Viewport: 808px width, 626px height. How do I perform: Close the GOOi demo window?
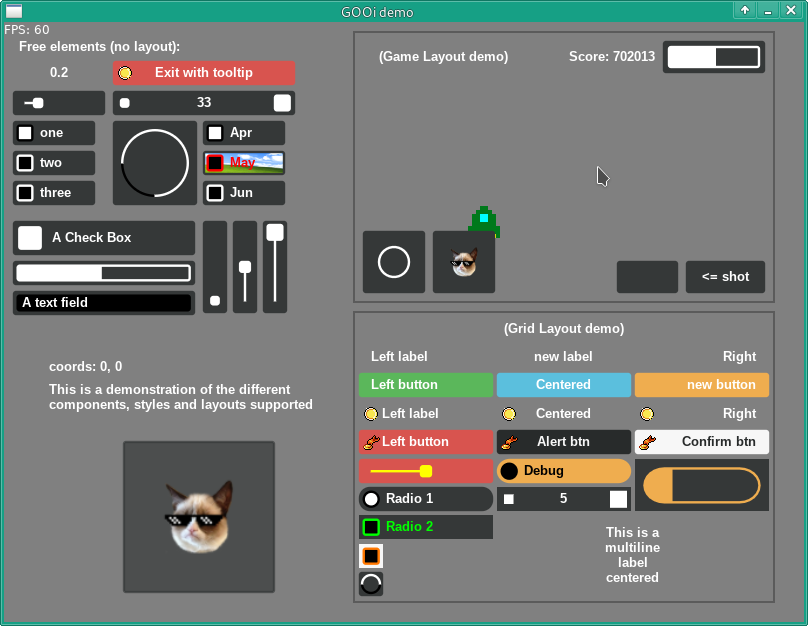(x=791, y=10)
